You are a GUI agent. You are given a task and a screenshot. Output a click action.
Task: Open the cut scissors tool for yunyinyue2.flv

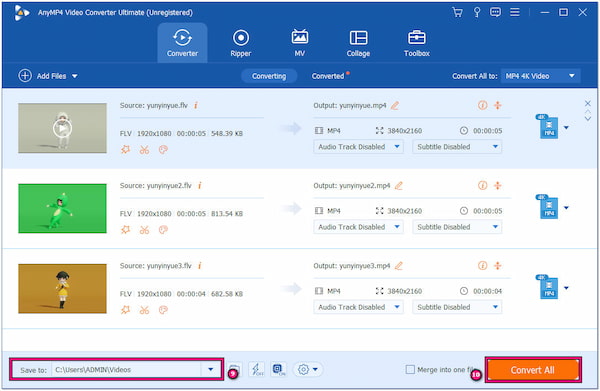tap(144, 230)
